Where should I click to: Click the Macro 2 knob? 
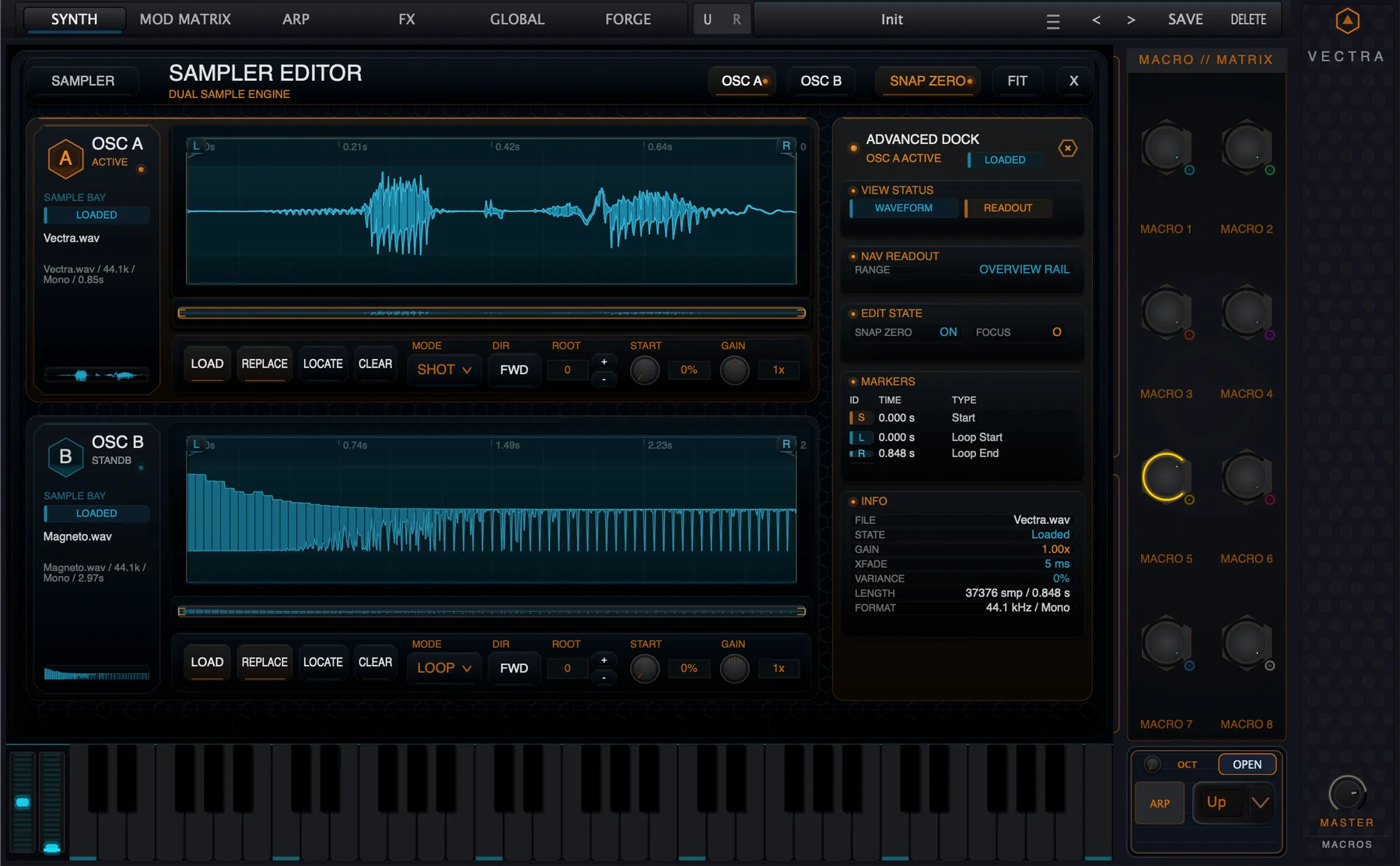(1246, 147)
